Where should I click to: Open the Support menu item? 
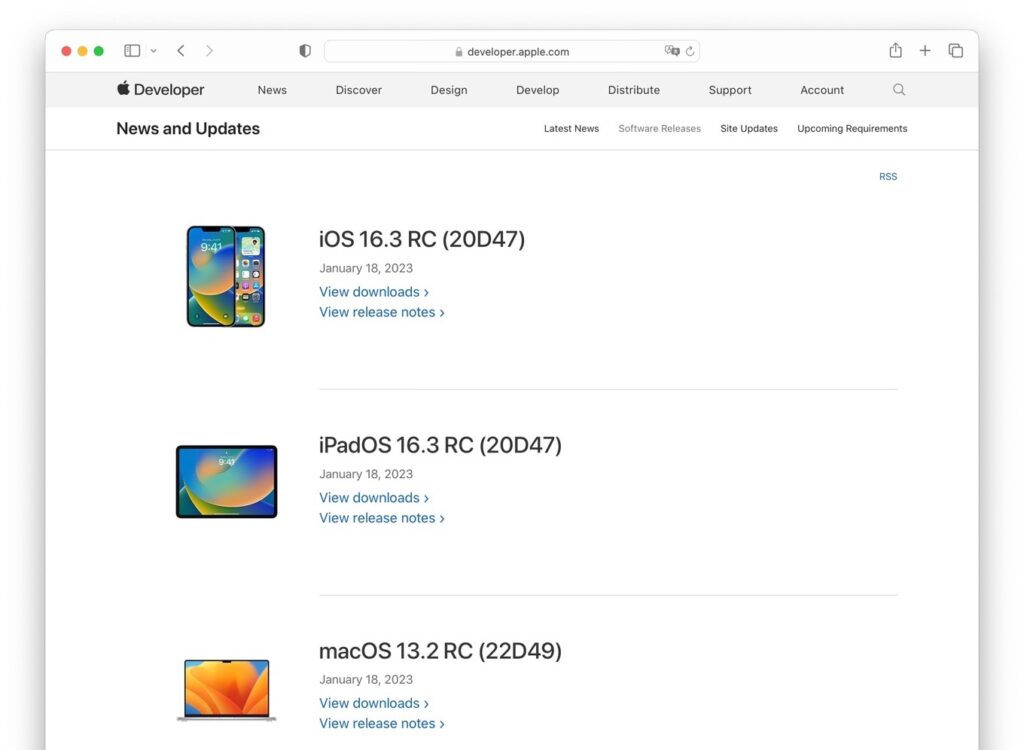click(729, 89)
